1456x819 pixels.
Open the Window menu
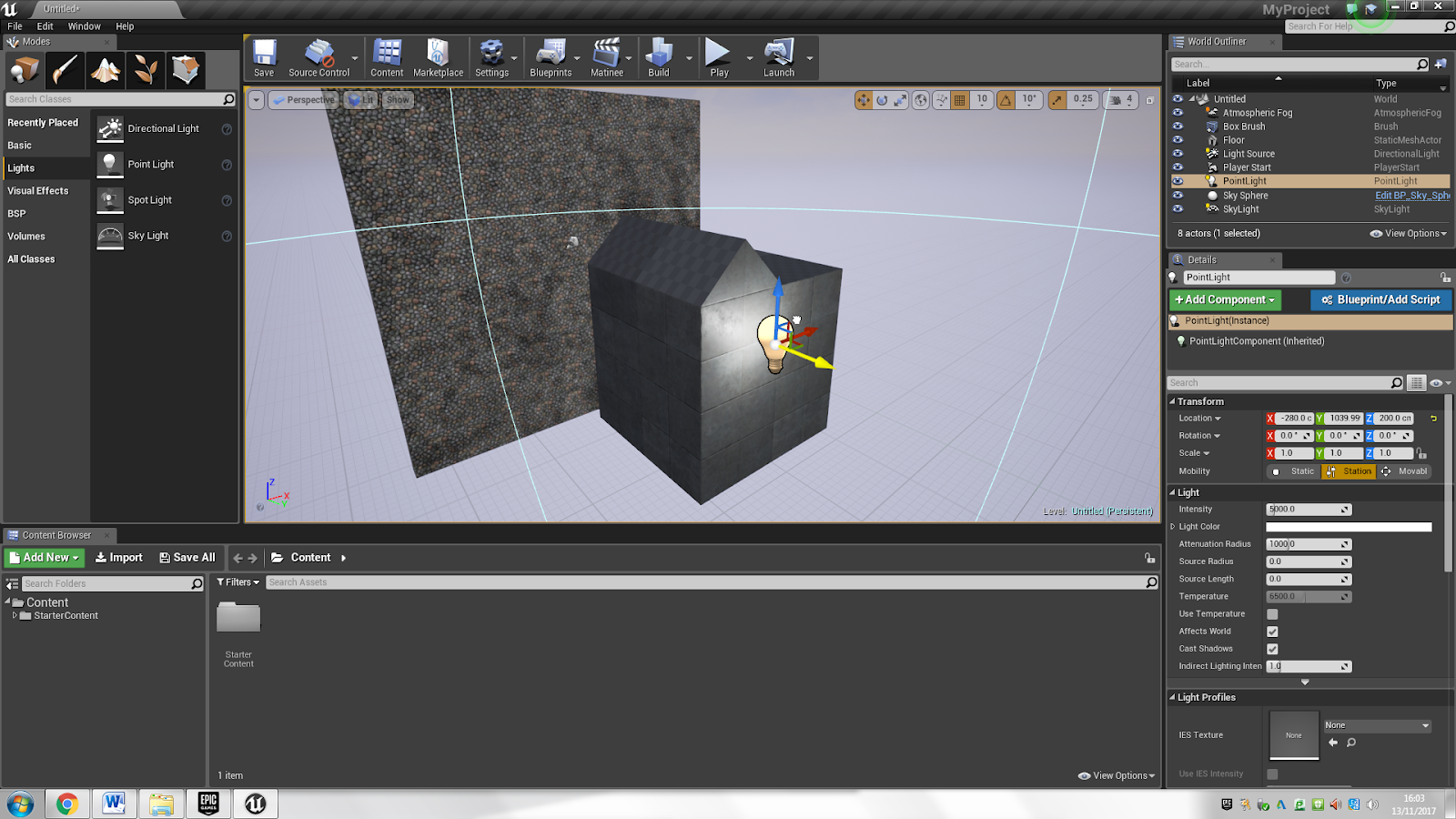click(85, 26)
